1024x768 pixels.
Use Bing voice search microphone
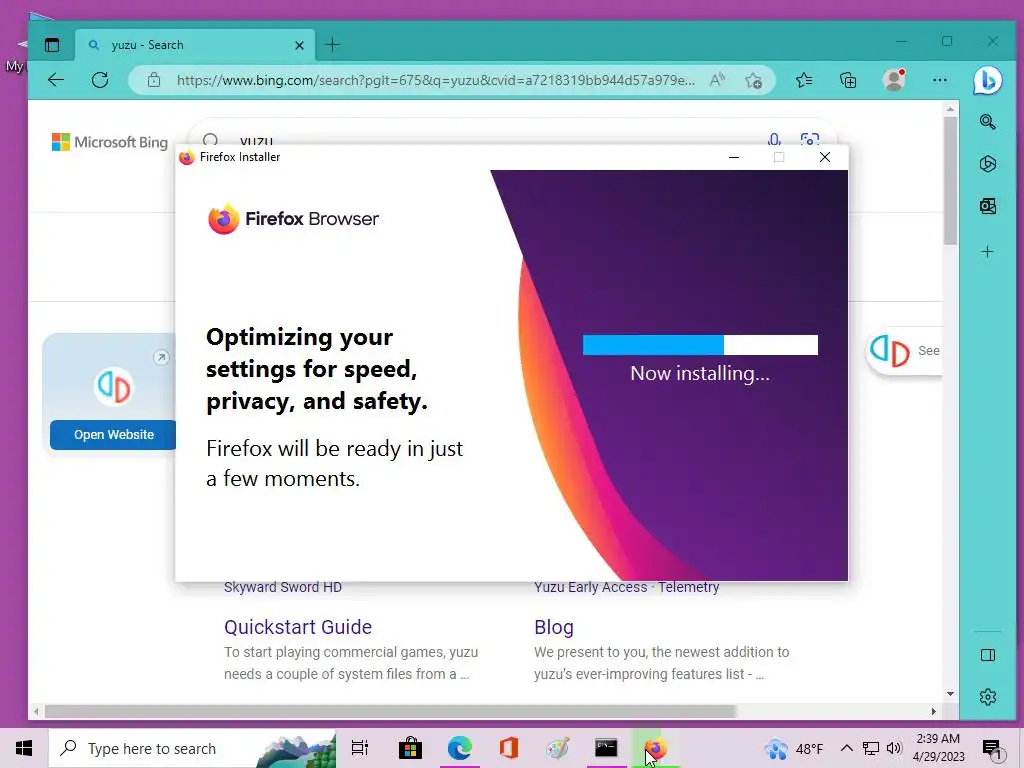(774, 138)
